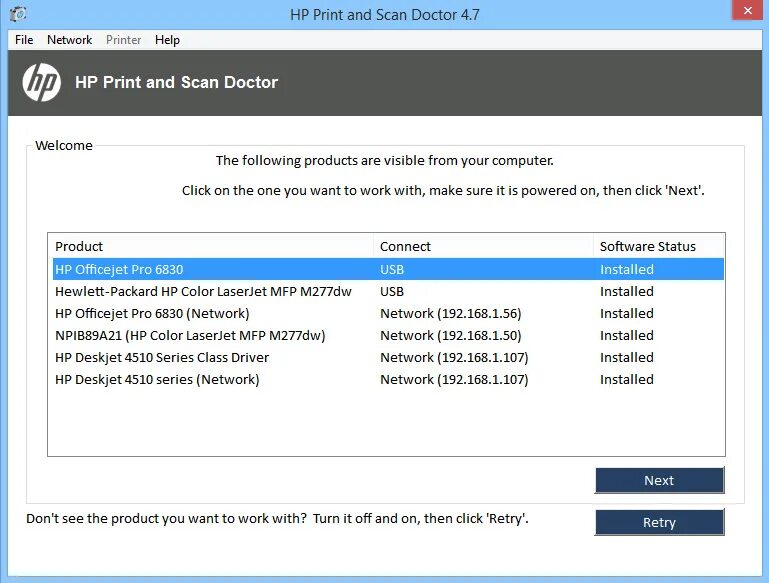The width and height of the screenshot is (769, 583).
Task: Open the Help menu
Action: 167,40
